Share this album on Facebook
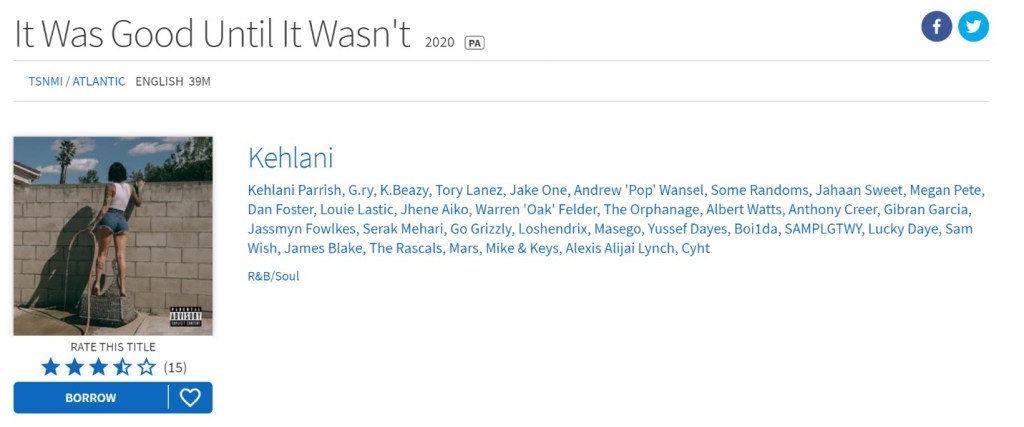 point(936,27)
